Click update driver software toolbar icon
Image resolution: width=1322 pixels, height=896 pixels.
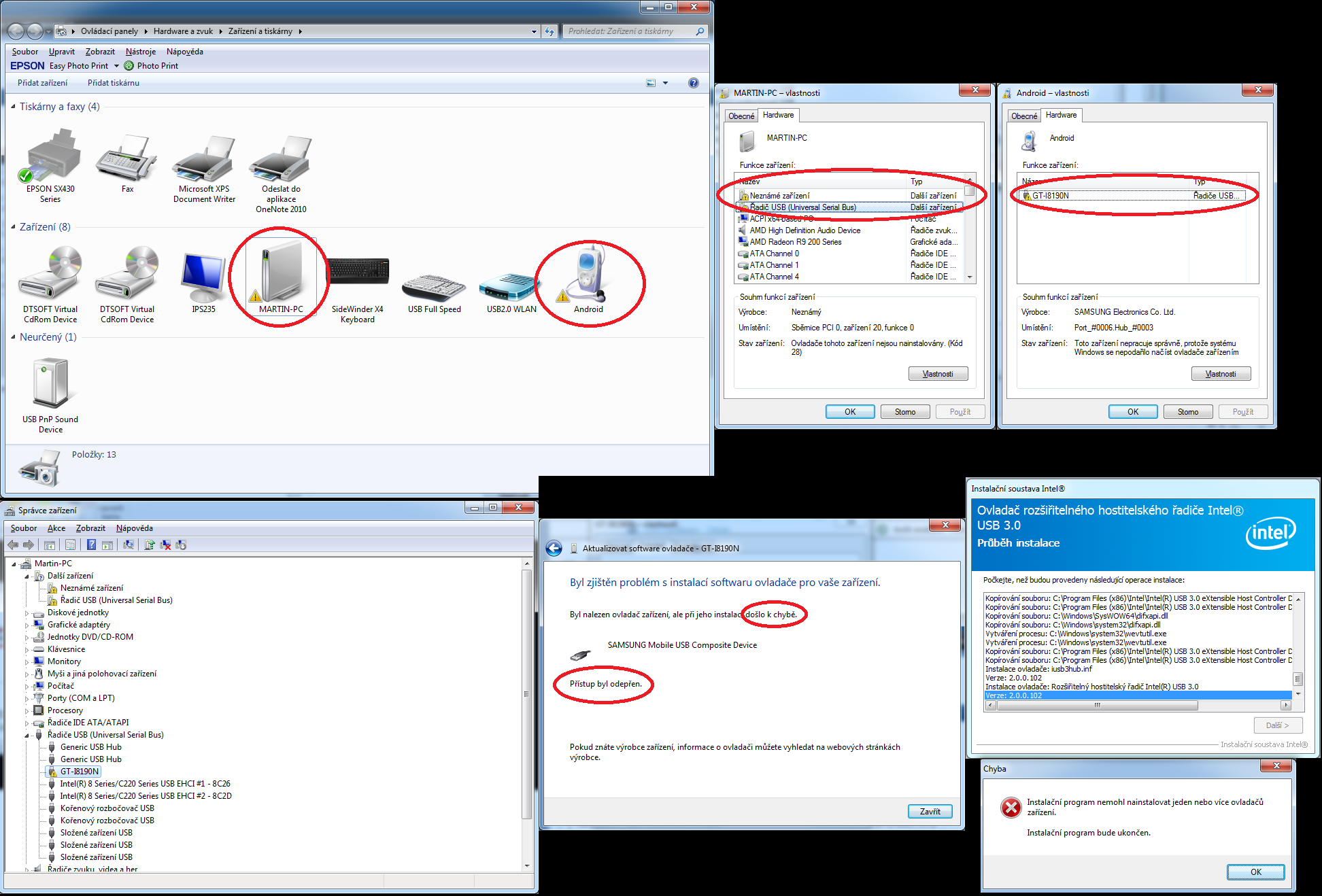[x=149, y=545]
